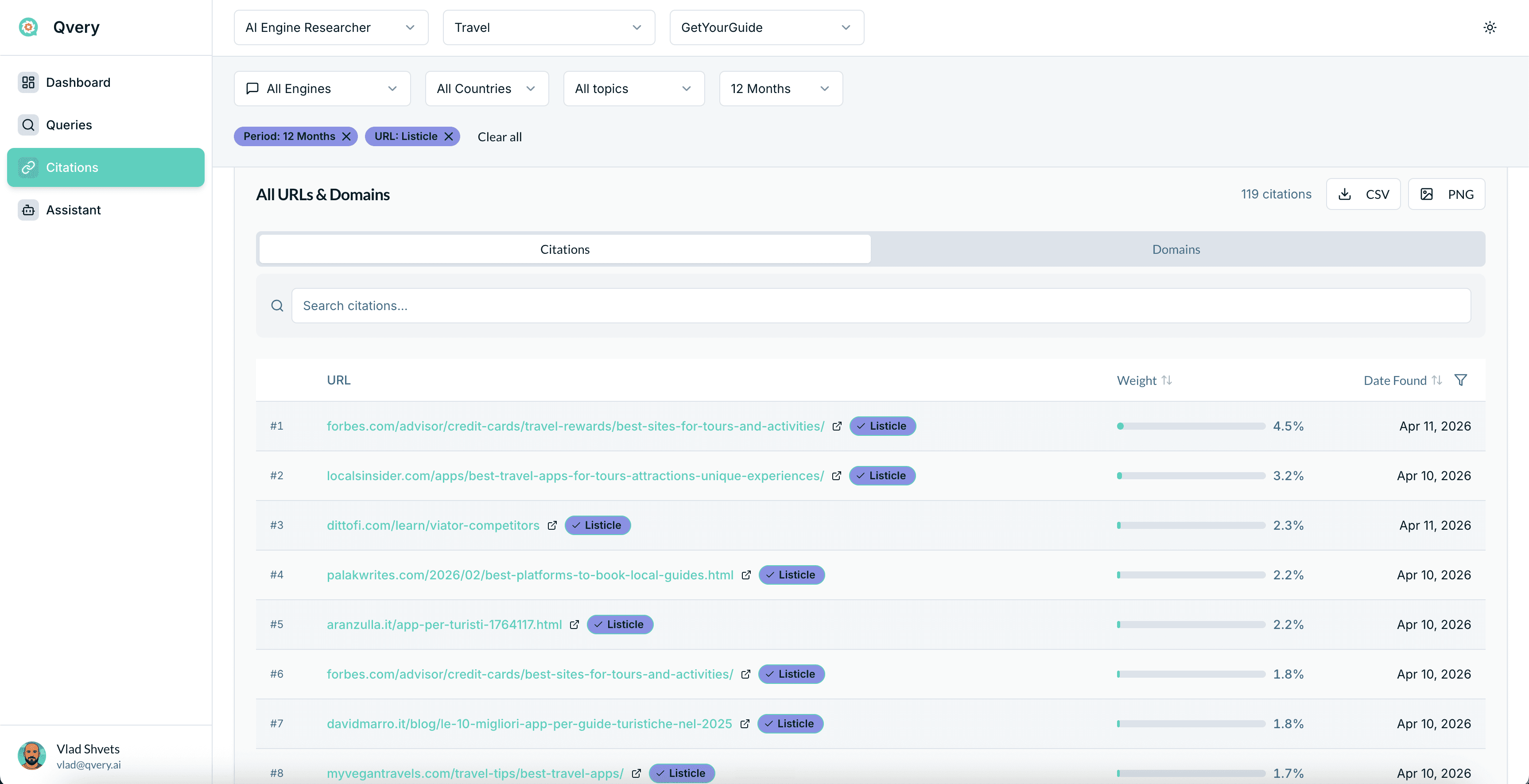Click the Listicle tag on the davidmarro row
This screenshot has width=1529, height=784.
click(790, 723)
